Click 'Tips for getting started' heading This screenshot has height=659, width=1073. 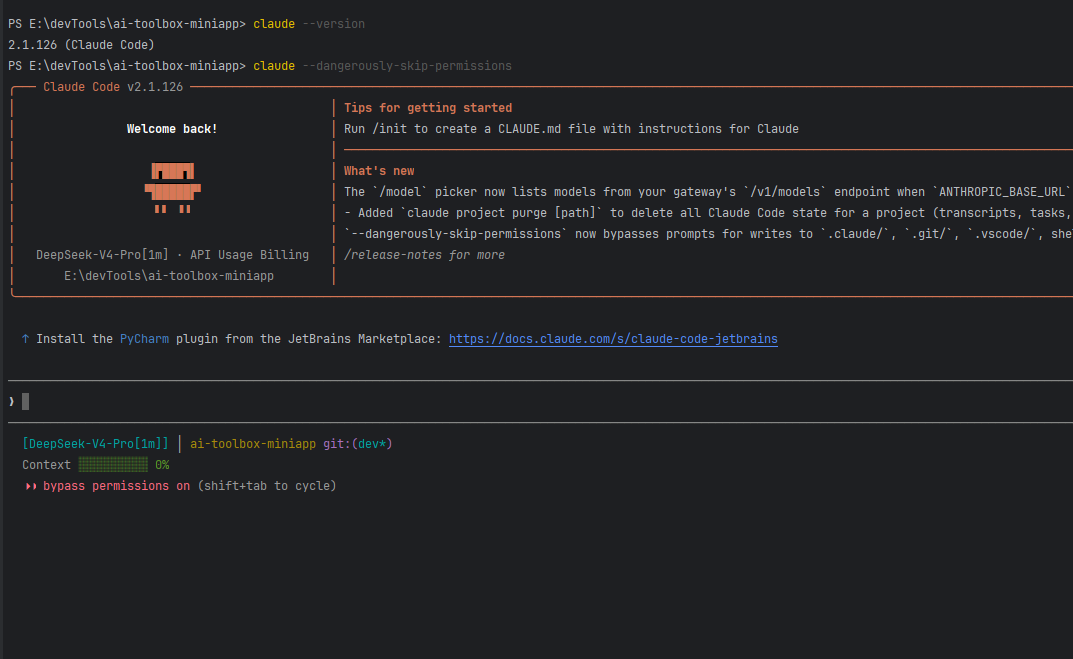coord(428,107)
